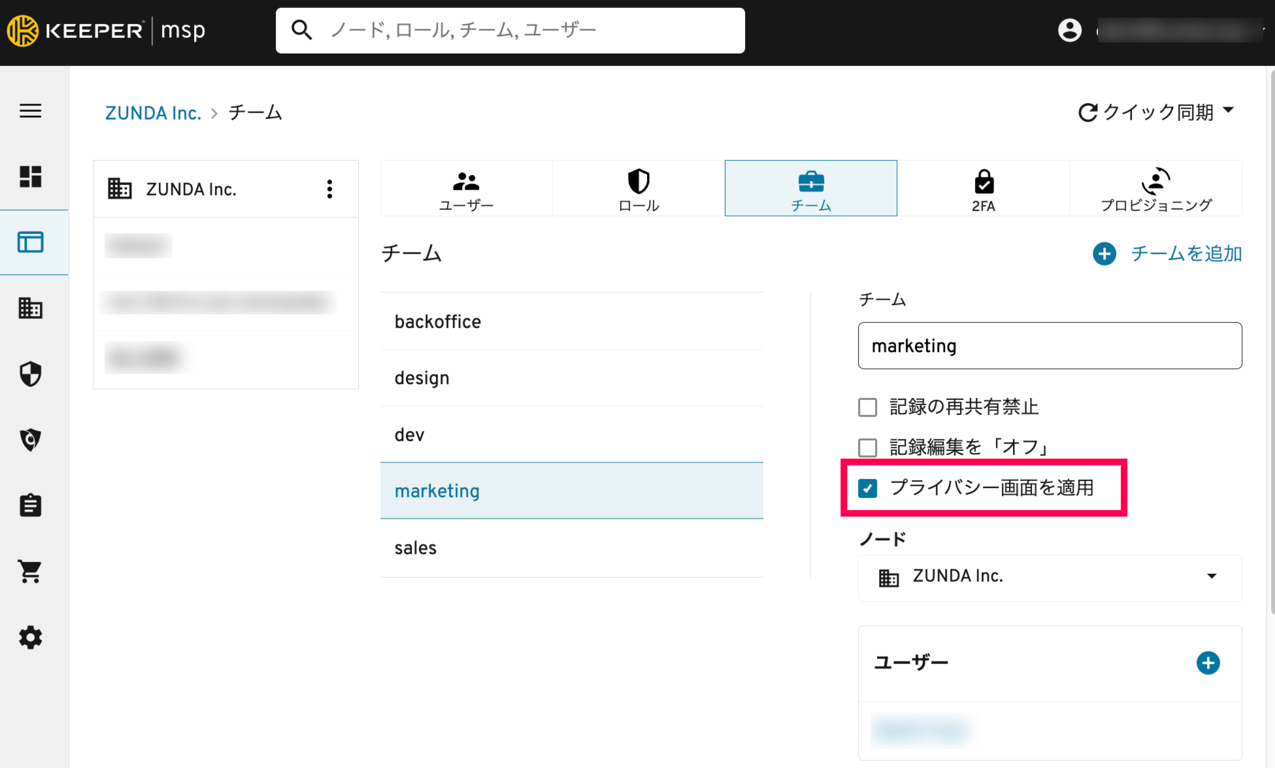This screenshot has width=1275, height=768.
Task: Click the plus icon to add a user
Action: click(1208, 663)
